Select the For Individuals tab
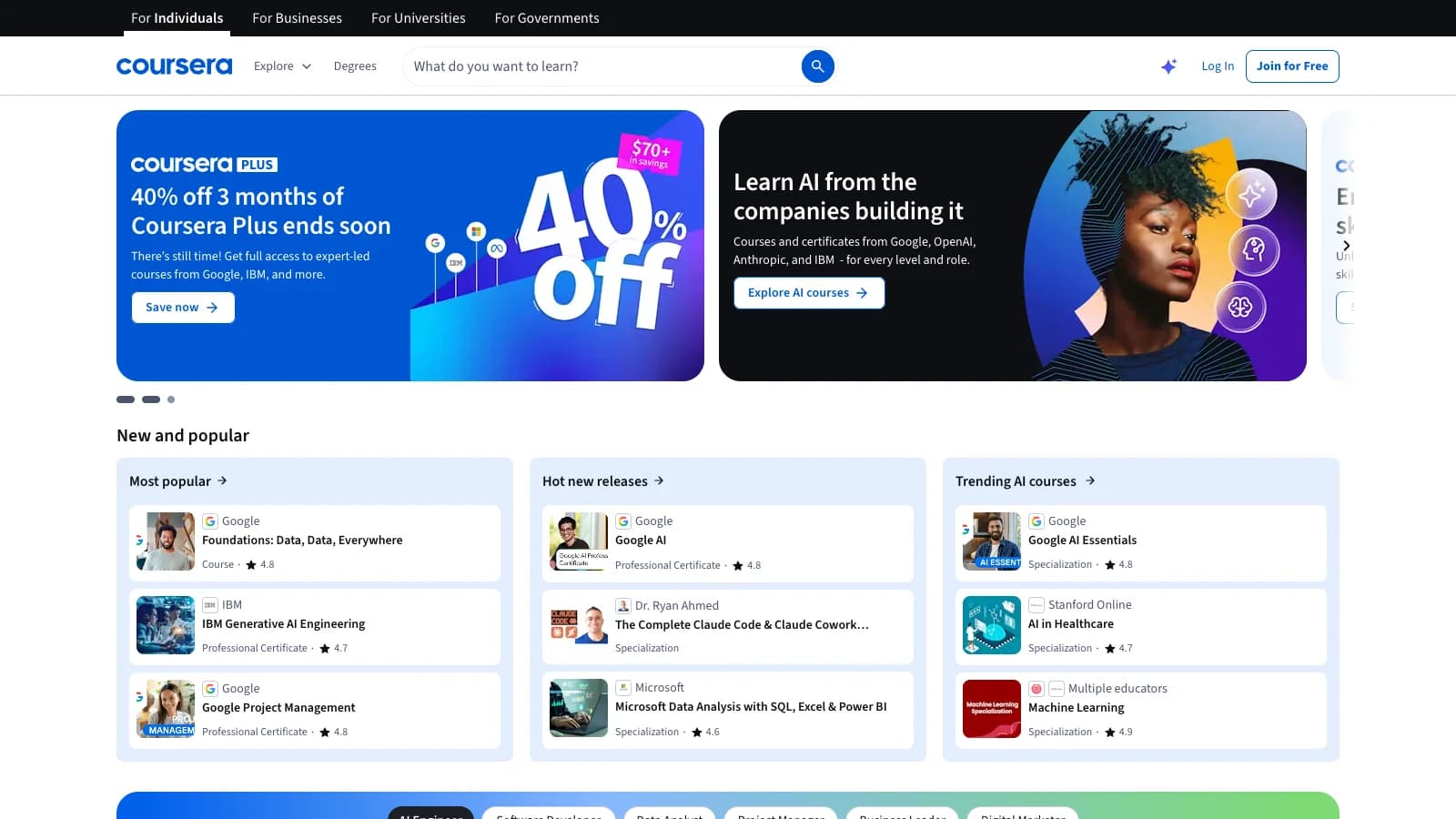 click(177, 18)
